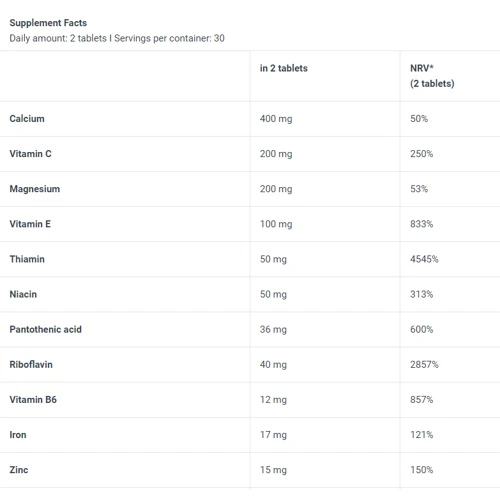Select the Pantothenic acid label
Screen dimensions: 500x500
[x=45, y=329]
